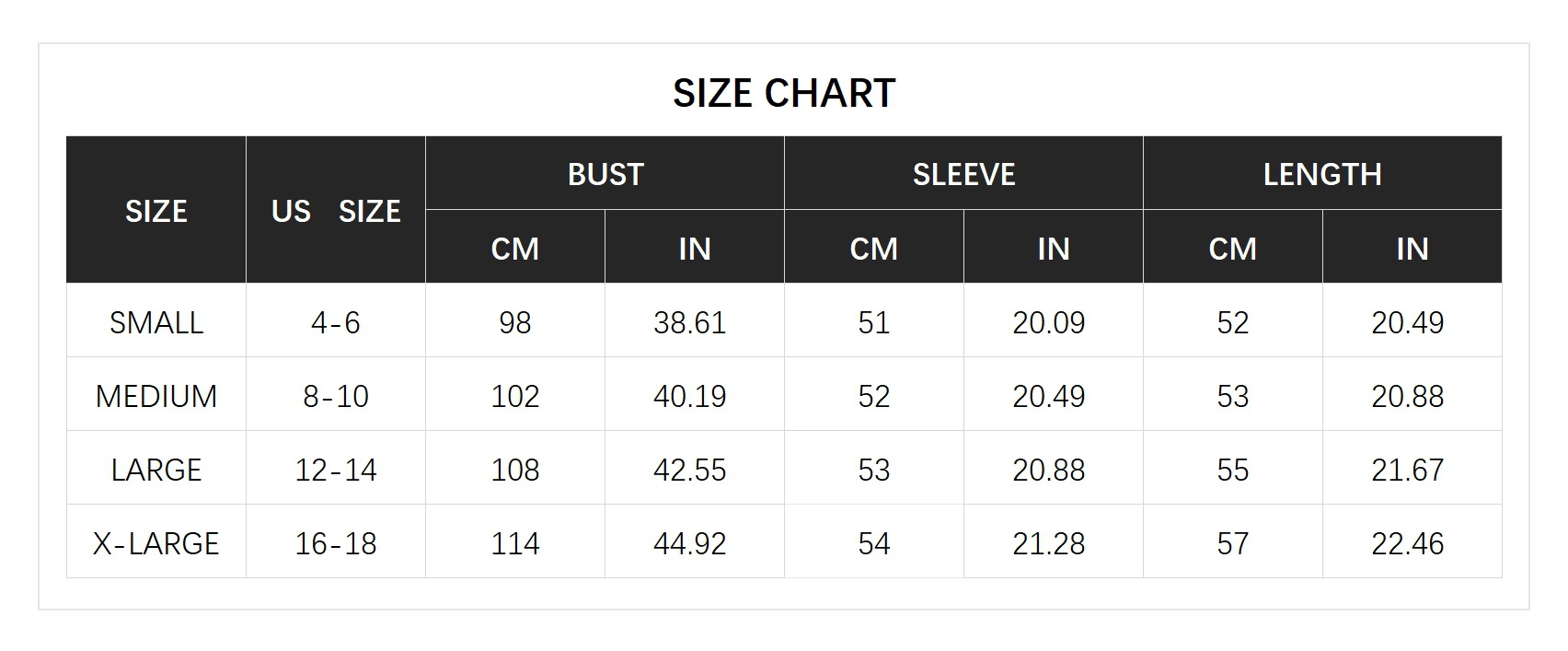
Task: Click the US SIZE column header
Action: pyautogui.click(x=336, y=211)
